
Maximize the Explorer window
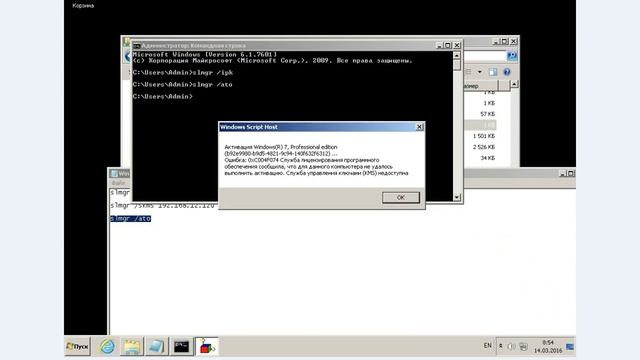click(x=504, y=42)
